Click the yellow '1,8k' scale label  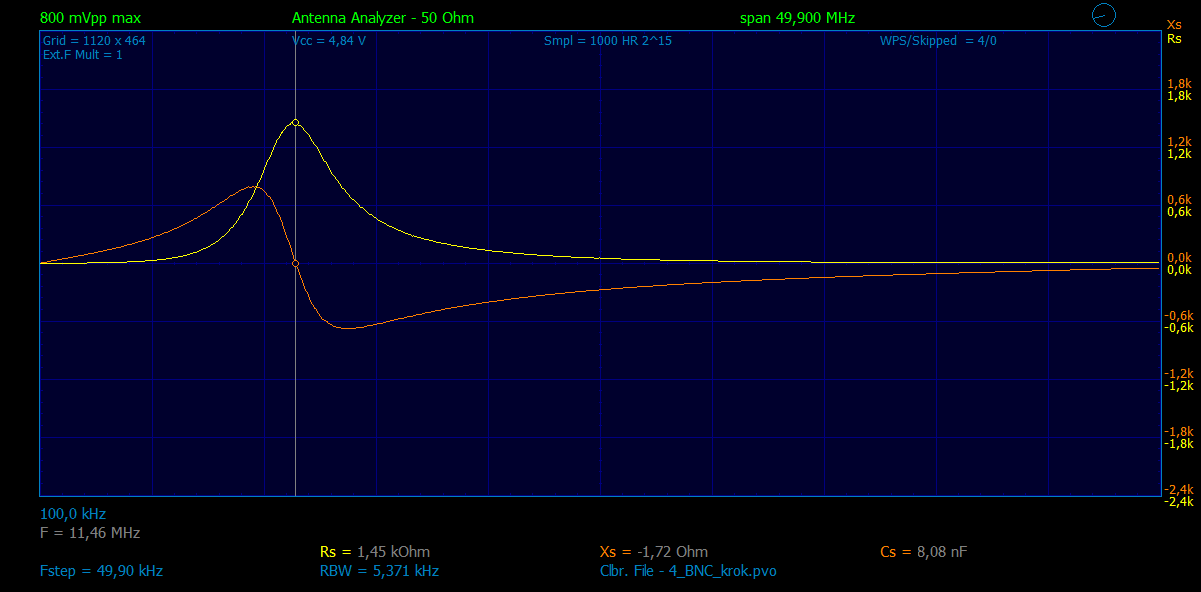point(1180,96)
